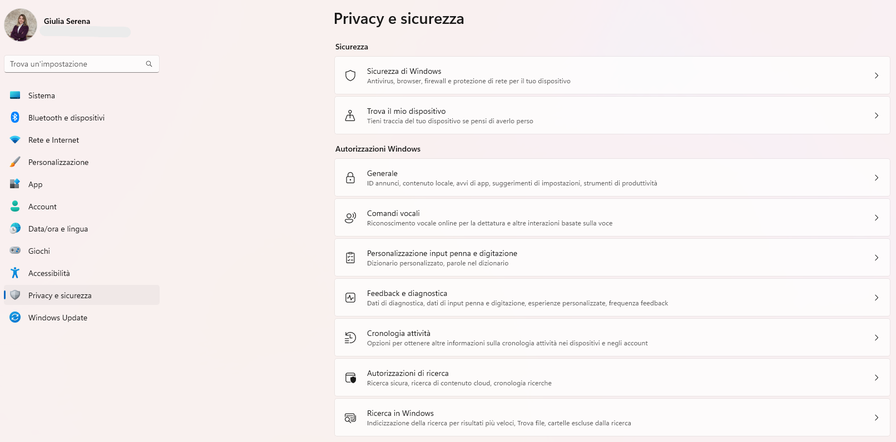Select Bluetooth e dispositivi in sidebar
Viewport: 896px width, 442px height.
point(66,118)
